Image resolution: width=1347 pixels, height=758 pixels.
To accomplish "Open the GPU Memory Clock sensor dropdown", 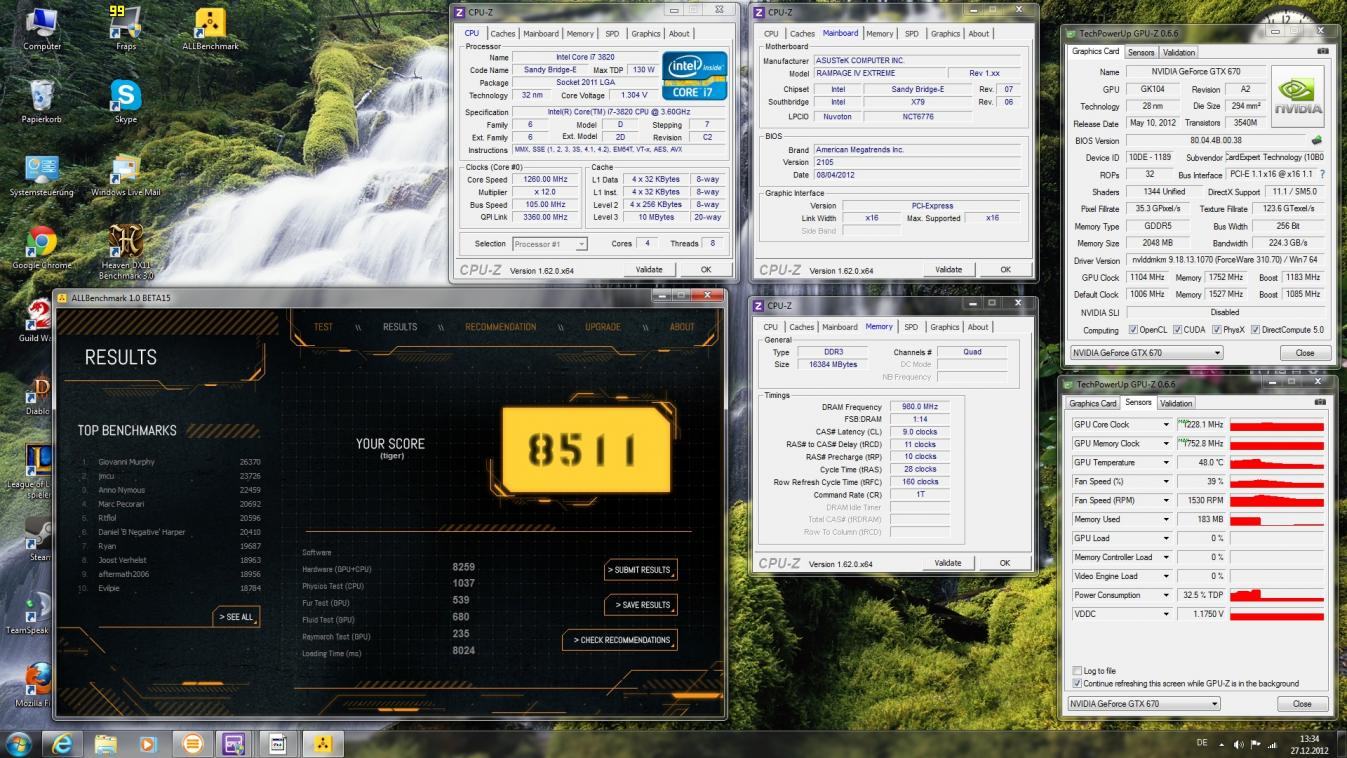I will point(1165,443).
